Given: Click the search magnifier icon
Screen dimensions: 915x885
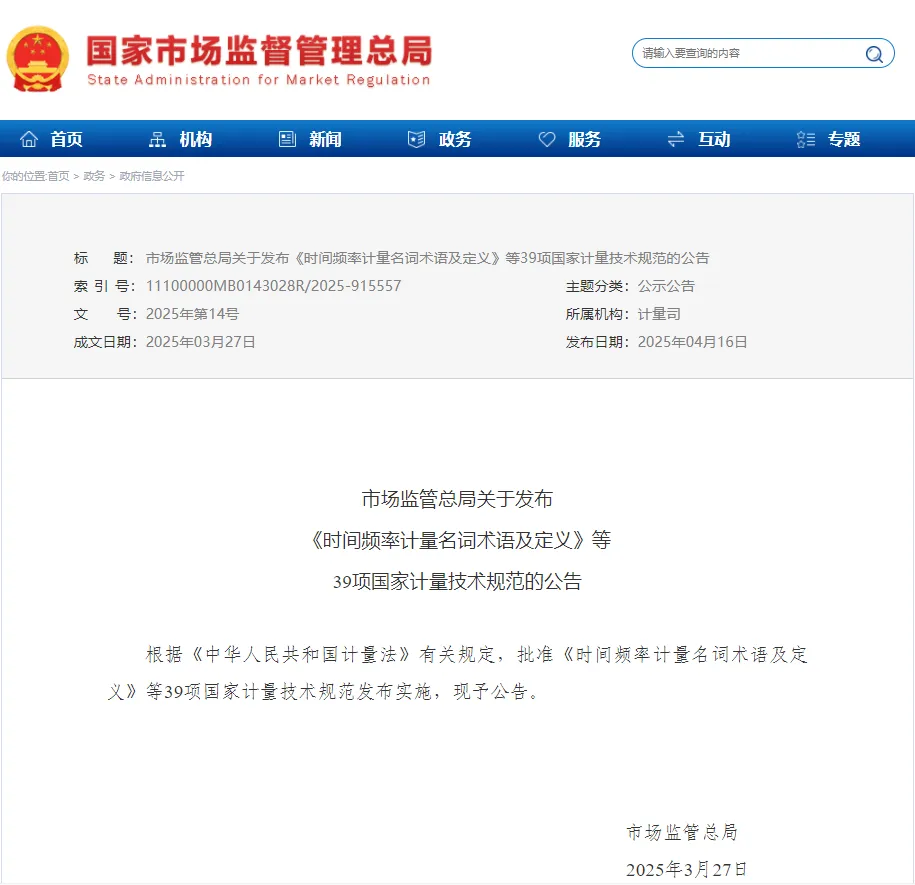Looking at the screenshot, I should [x=874, y=54].
